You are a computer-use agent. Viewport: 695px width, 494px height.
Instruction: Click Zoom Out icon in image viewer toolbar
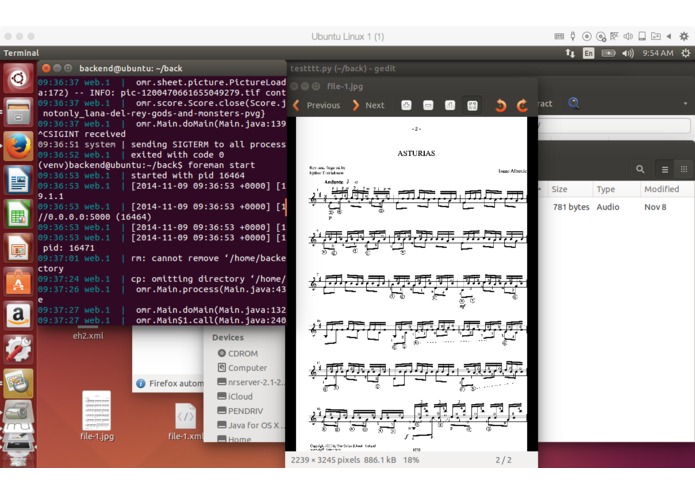428,105
